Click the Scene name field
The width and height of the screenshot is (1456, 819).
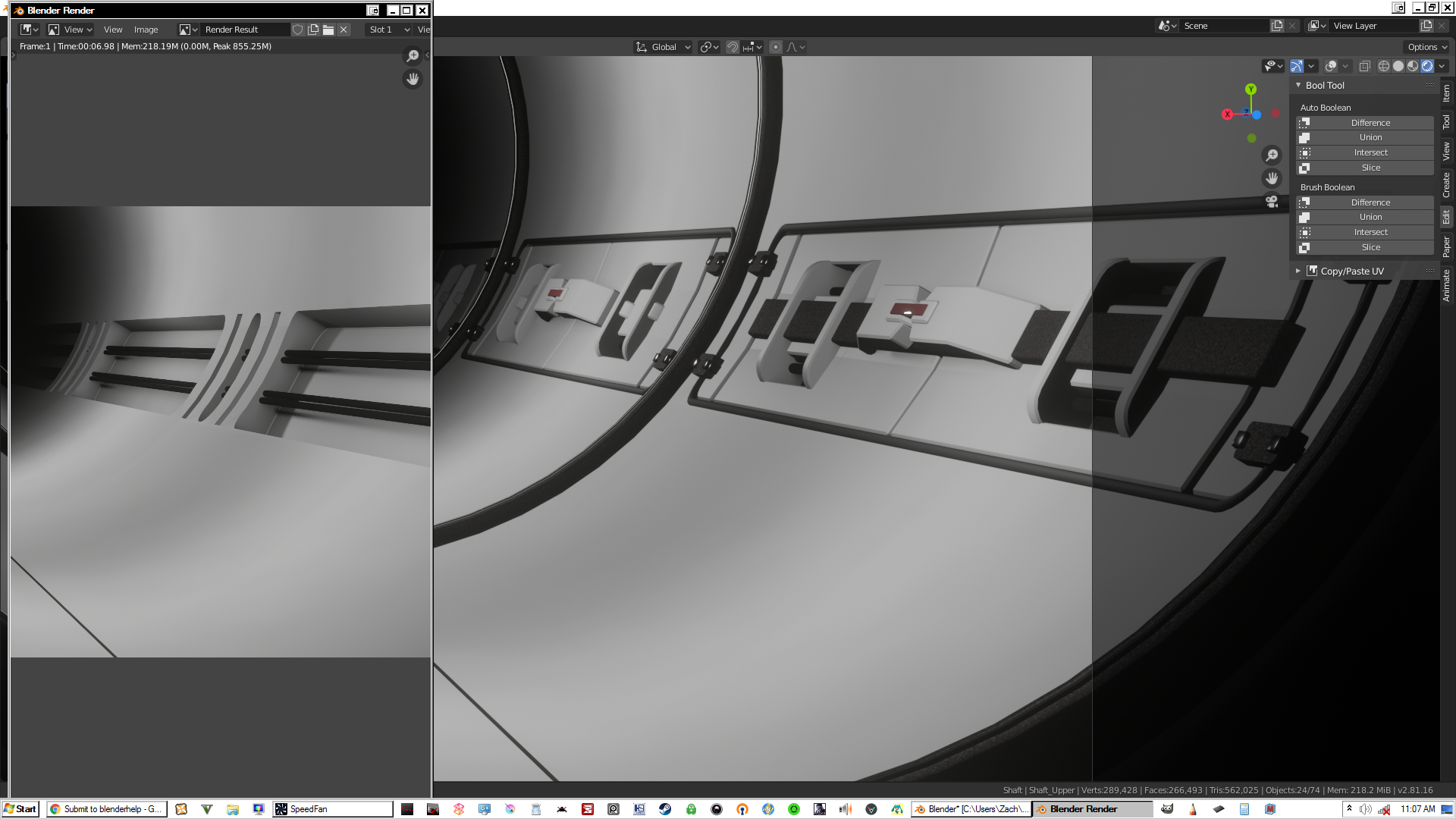click(x=1224, y=26)
